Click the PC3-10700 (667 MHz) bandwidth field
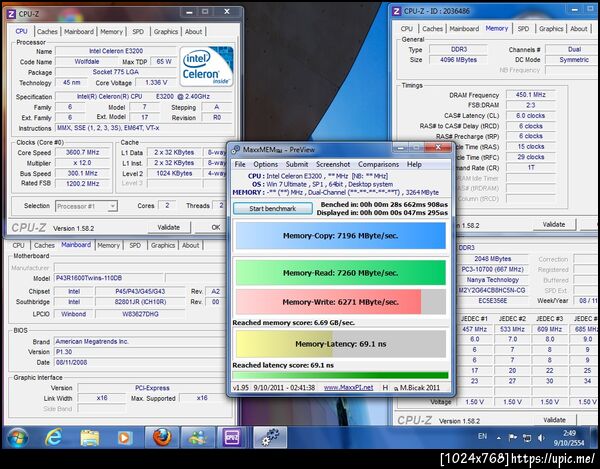This screenshot has height=469, width=600. click(x=493, y=269)
